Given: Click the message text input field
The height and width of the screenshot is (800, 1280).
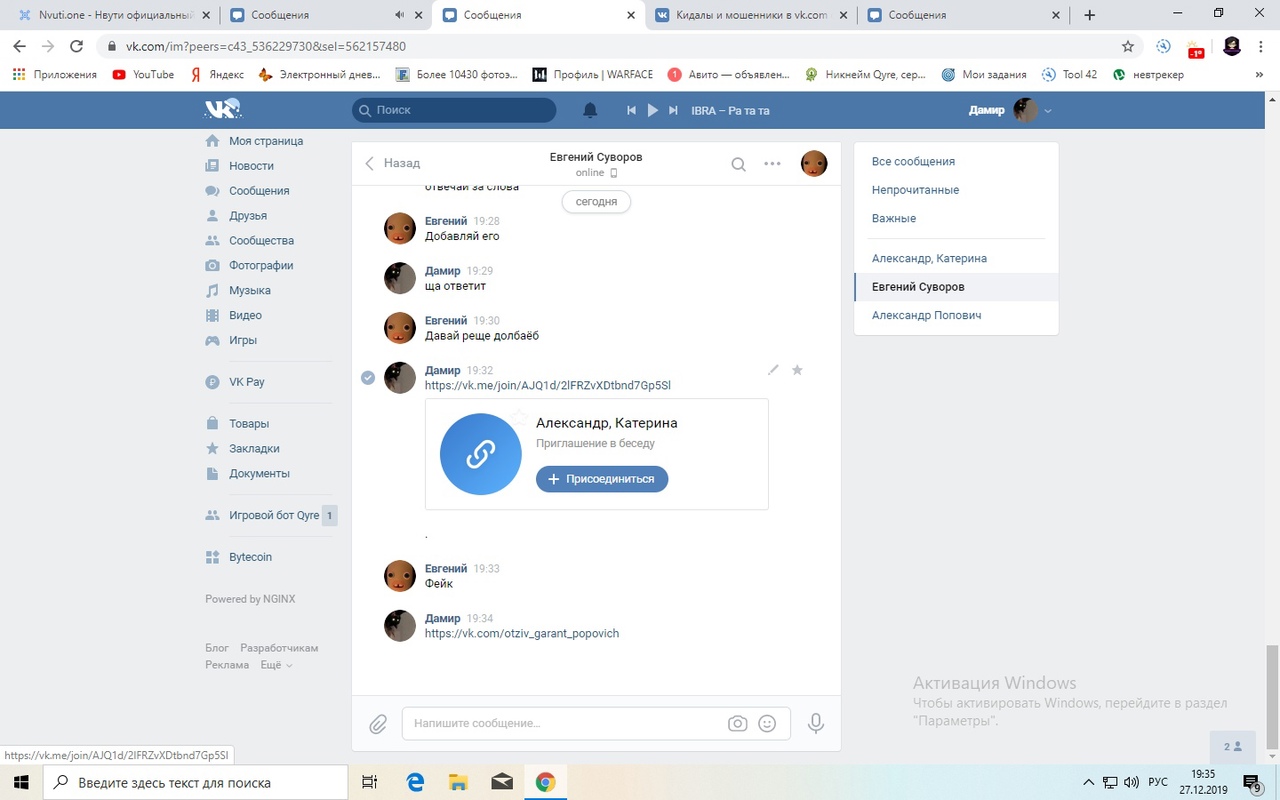Looking at the screenshot, I should tap(565, 723).
